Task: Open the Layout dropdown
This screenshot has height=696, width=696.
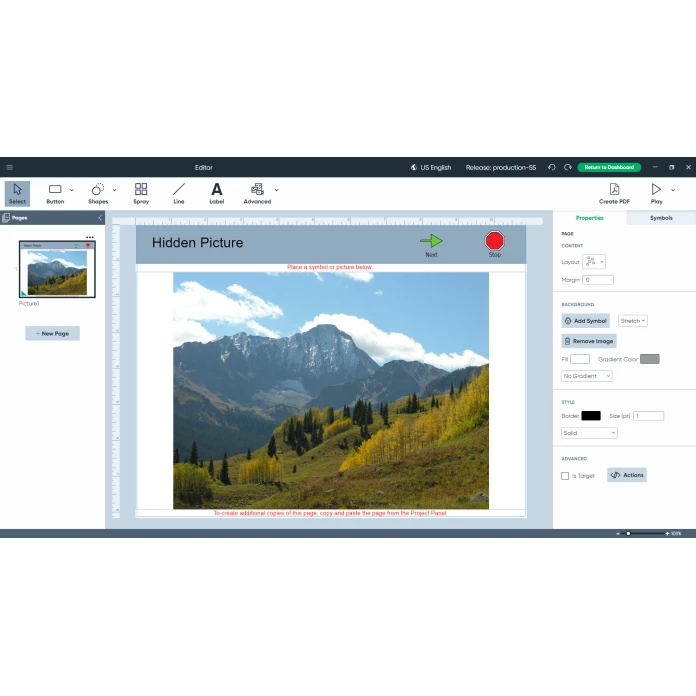Action: point(594,262)
